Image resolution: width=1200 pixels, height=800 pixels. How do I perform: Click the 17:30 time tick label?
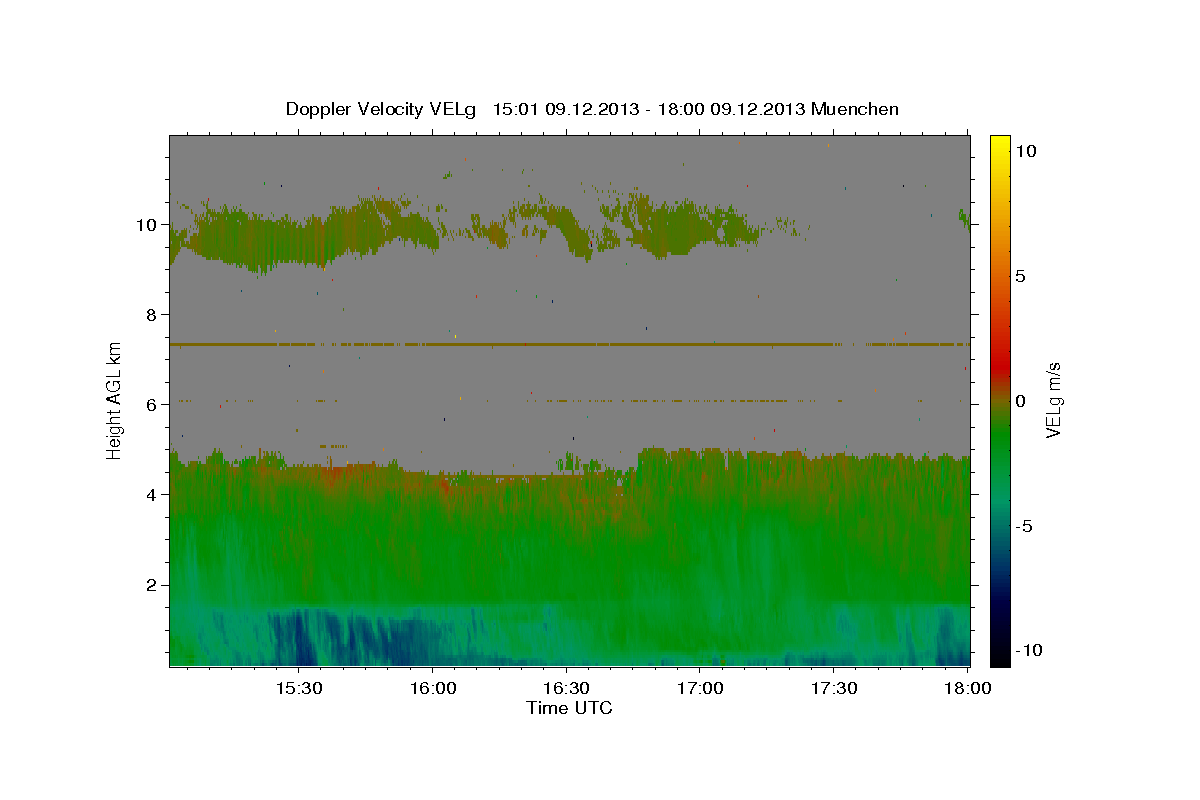click(x=834, y=689)
